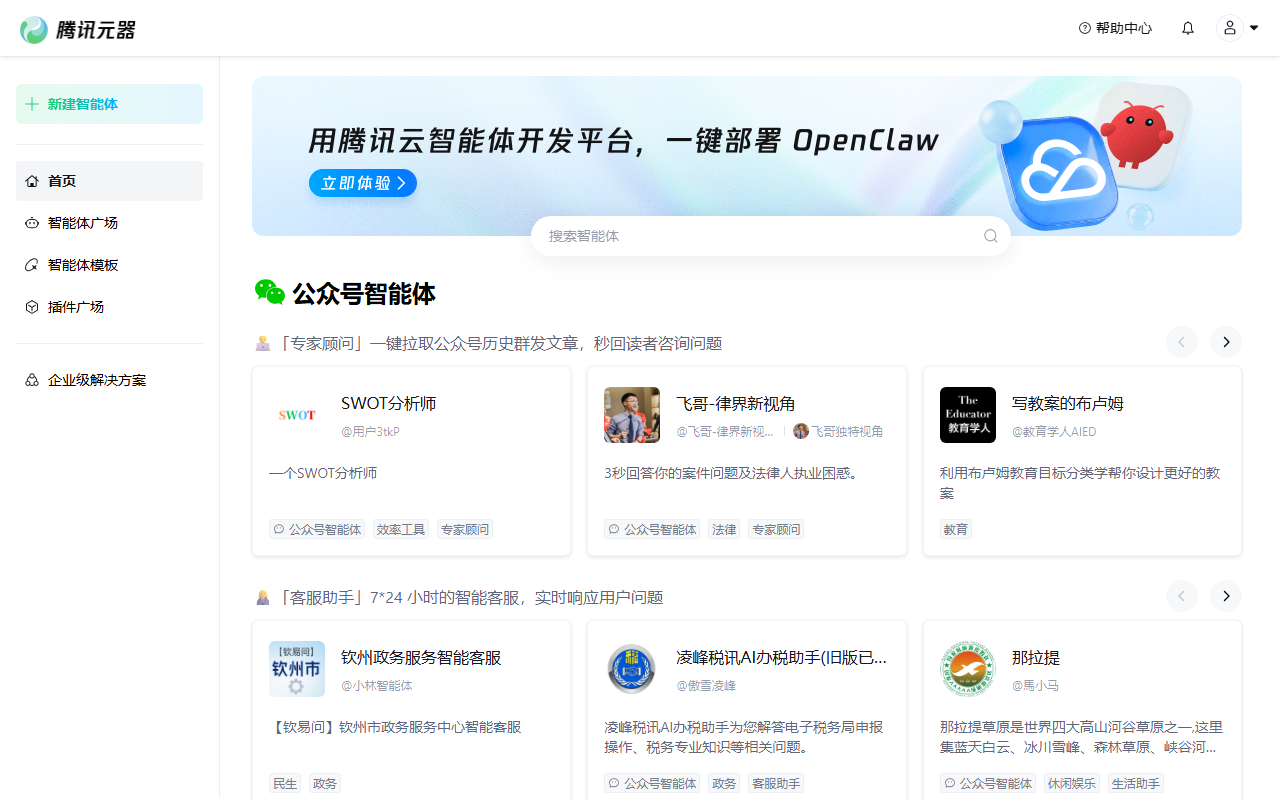
Task: Click the 智能体广场 robot icon
Action: click(32, 223)
